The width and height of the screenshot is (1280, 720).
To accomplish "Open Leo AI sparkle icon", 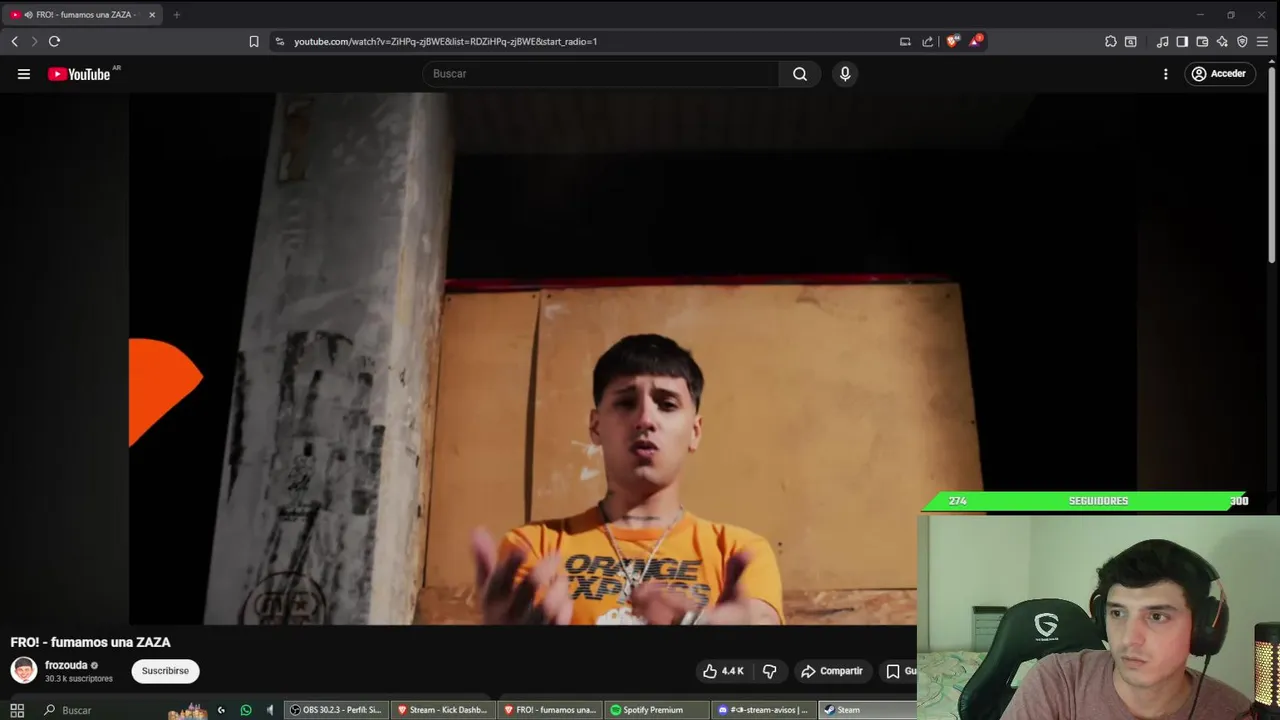I will tap(1222, 41).
